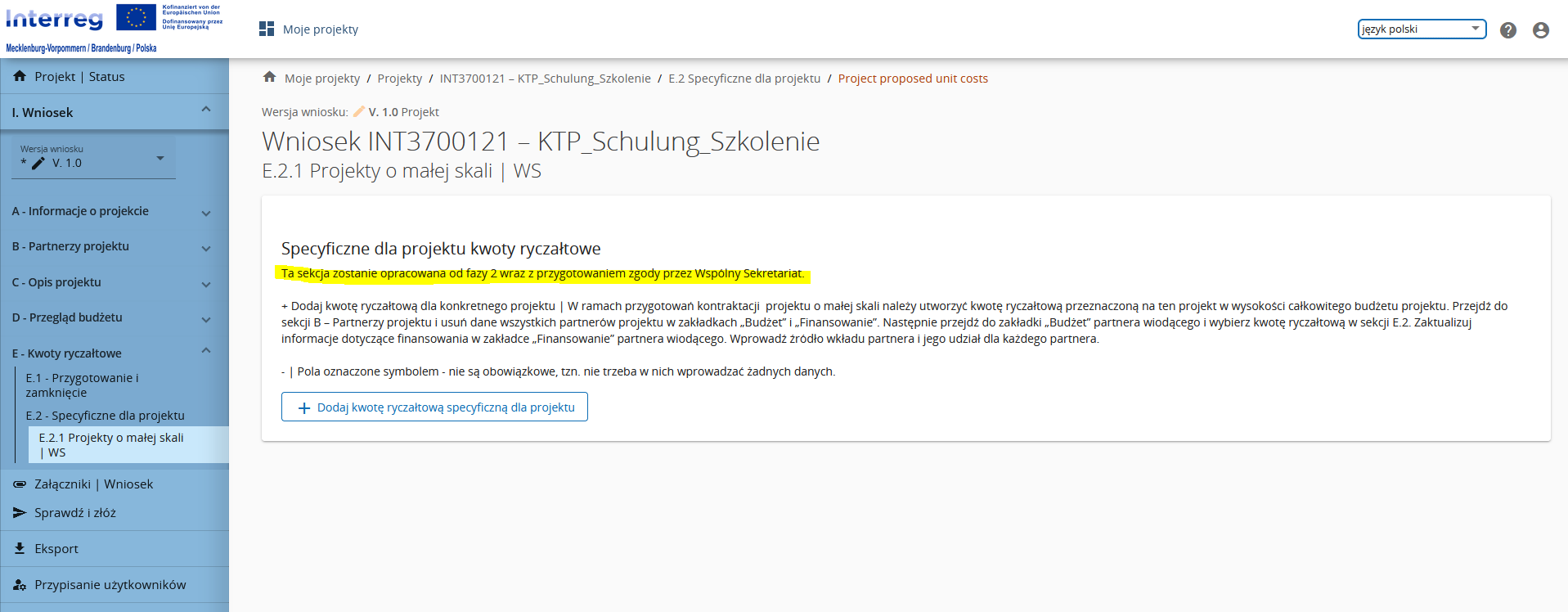Collapse the I. Wniosek panel

(205, 110)
